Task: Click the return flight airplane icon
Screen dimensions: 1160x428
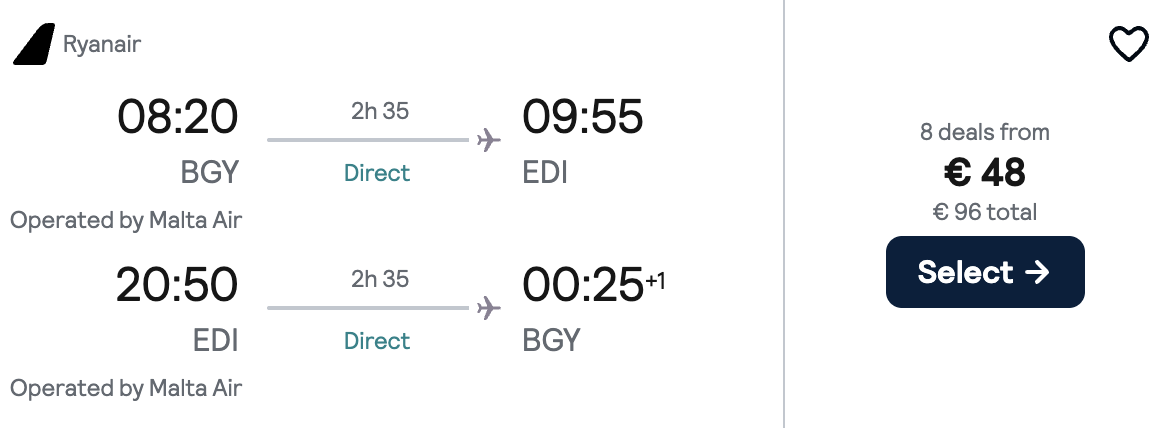Action: (x=488, y=308)
